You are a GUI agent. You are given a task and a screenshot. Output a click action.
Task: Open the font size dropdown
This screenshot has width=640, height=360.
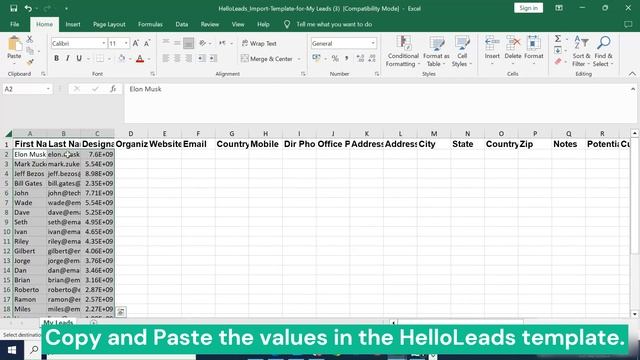pos(126,43)
